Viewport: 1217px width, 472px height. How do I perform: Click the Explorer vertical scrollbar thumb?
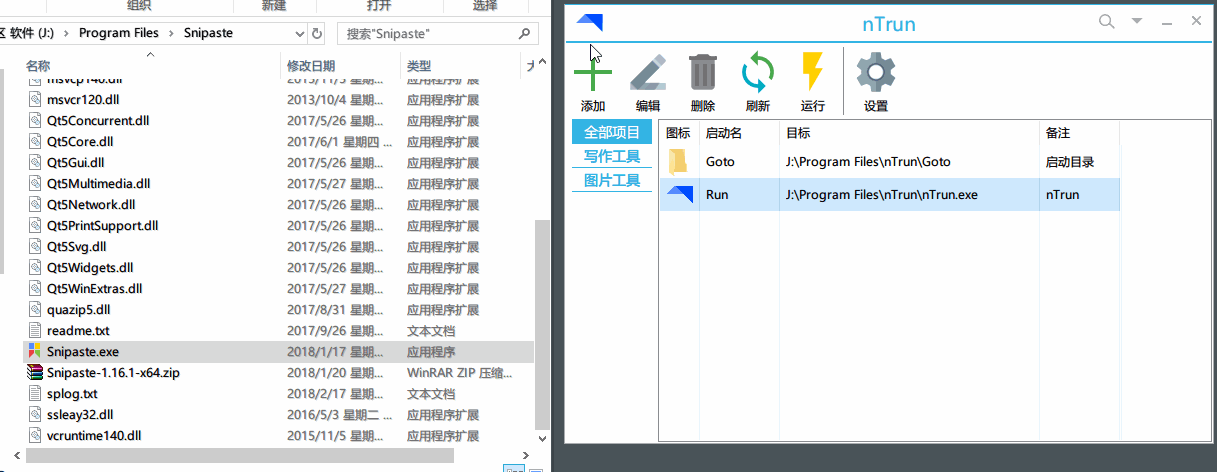[543, 325]
